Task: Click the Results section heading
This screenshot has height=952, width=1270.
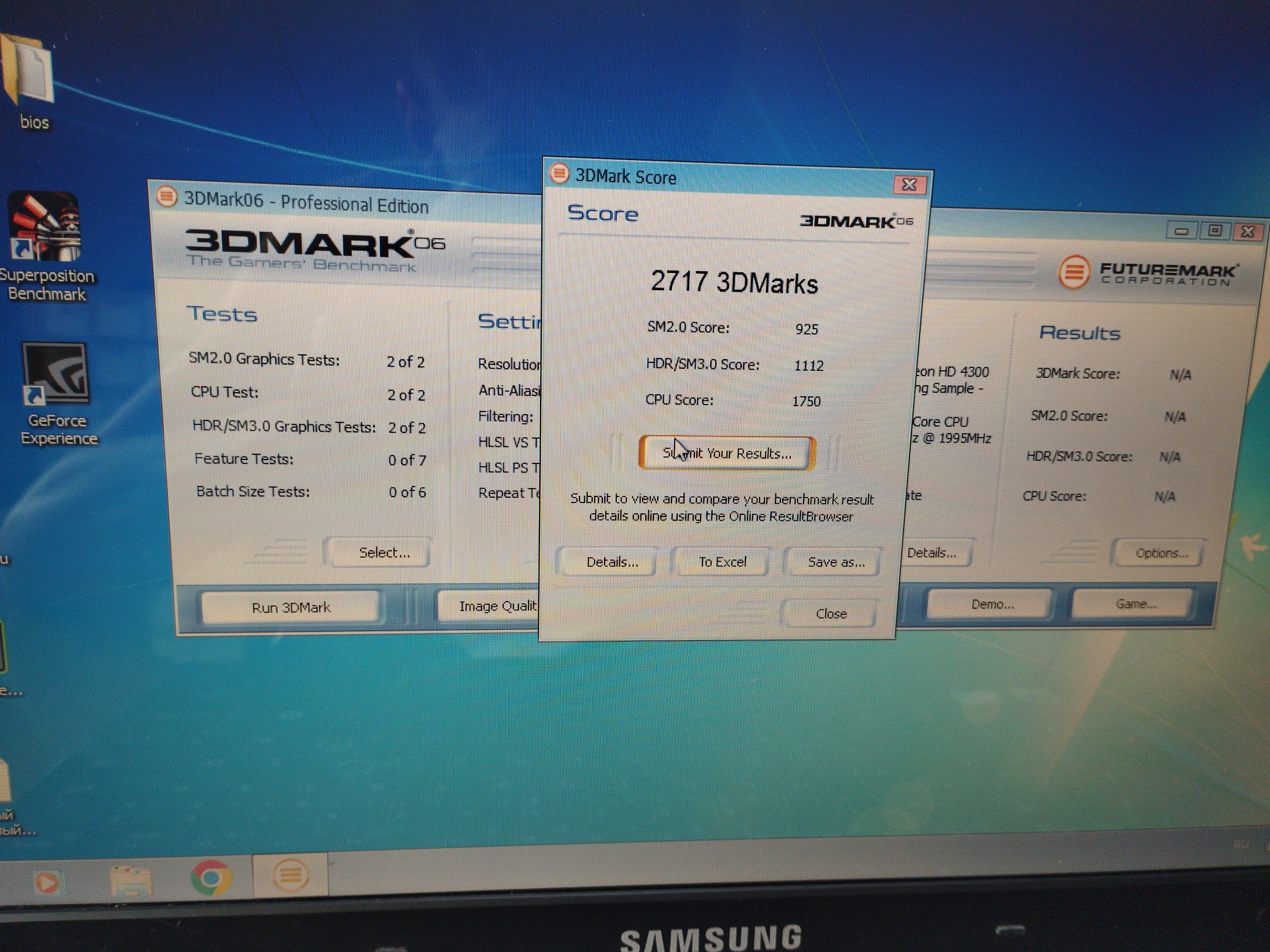Action: (1079, 333)
